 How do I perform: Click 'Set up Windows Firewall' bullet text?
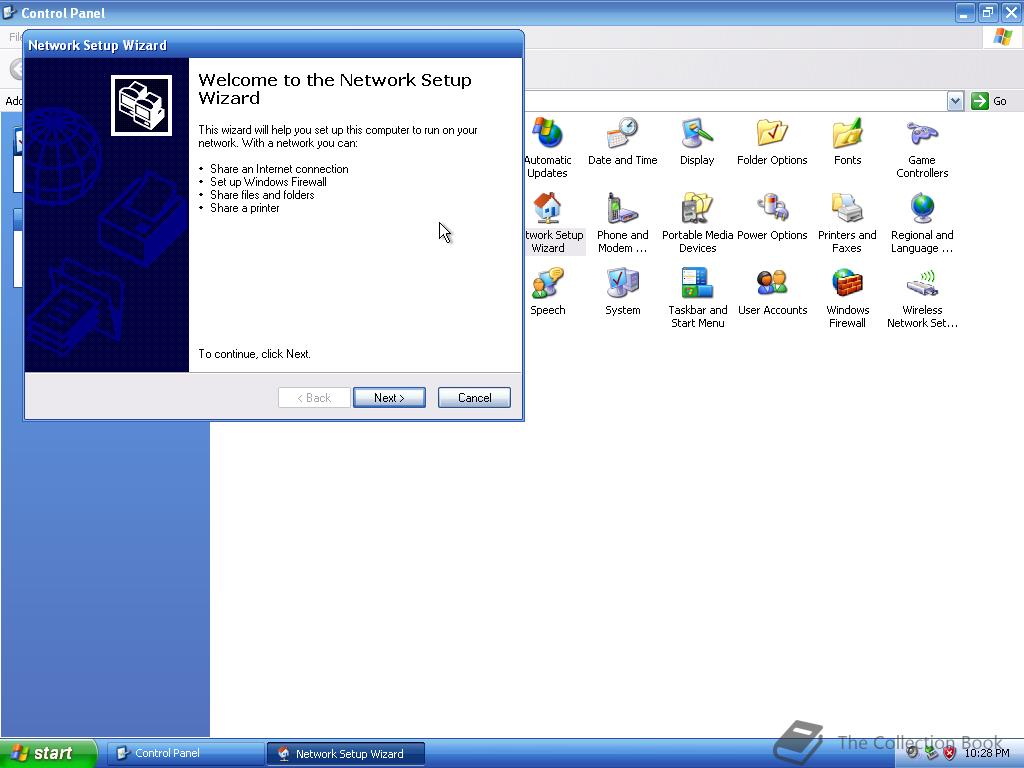point(268,182)
